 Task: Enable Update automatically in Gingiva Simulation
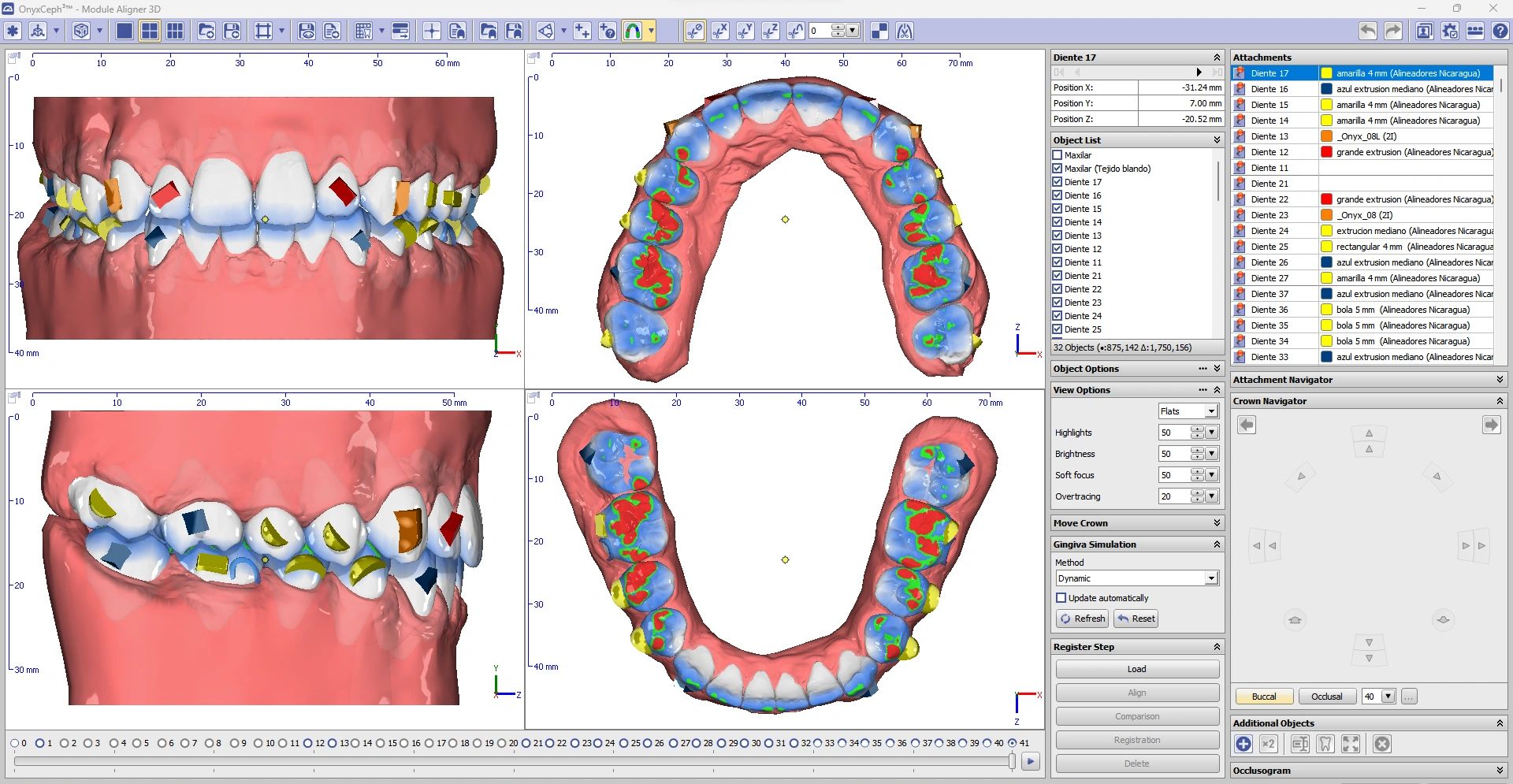point(1062,598)
